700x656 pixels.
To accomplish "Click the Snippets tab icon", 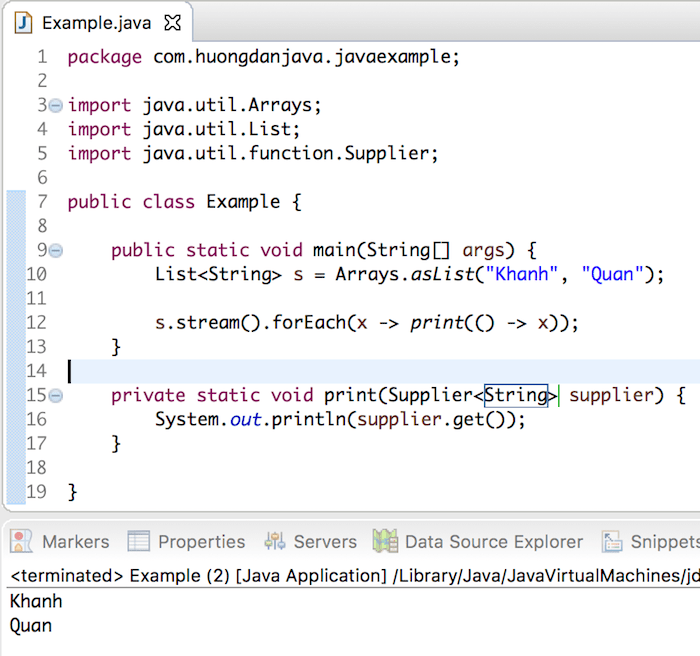I will [612, 541].
